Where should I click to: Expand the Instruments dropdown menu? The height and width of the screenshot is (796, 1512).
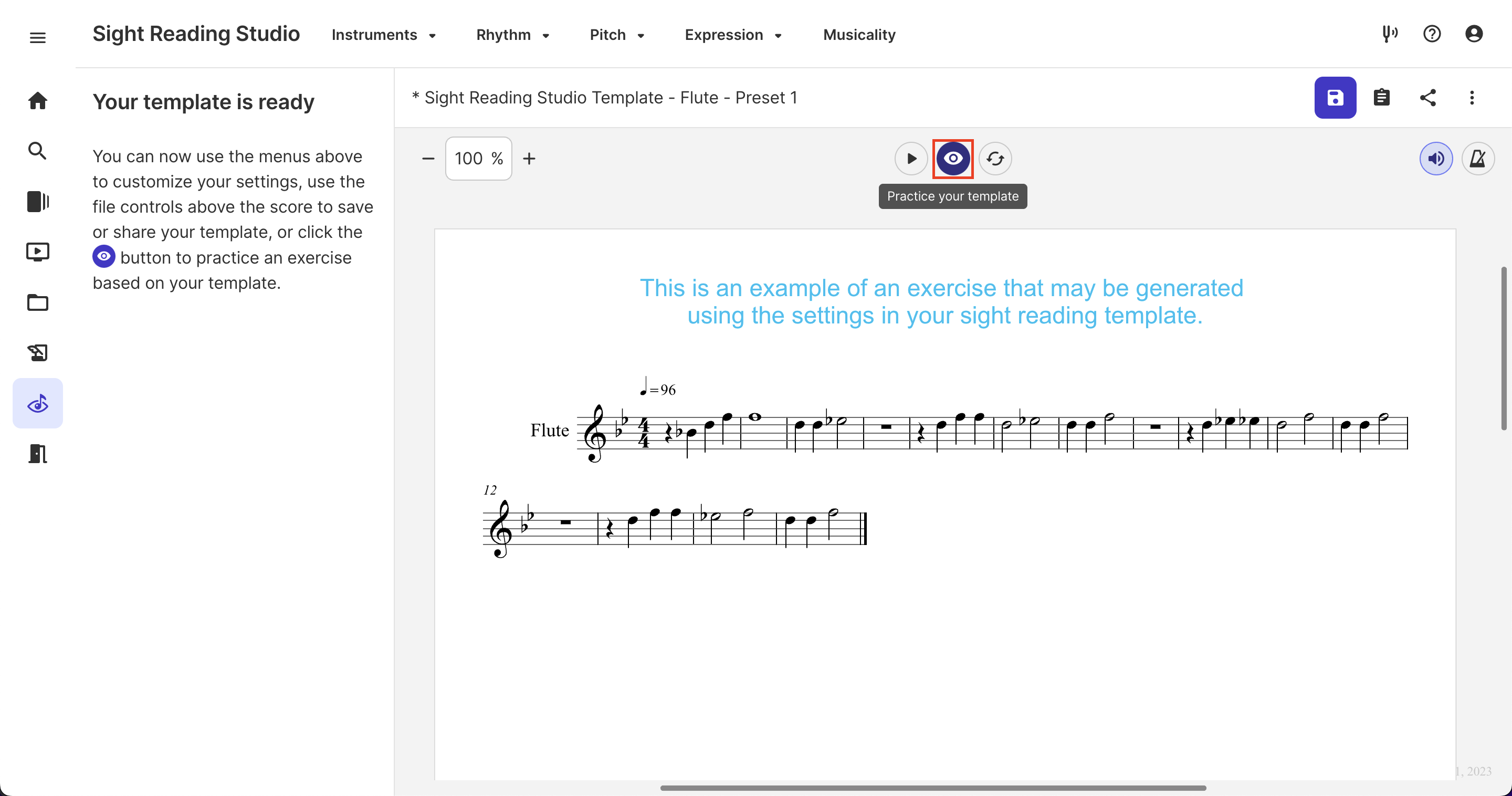point(384,35)
